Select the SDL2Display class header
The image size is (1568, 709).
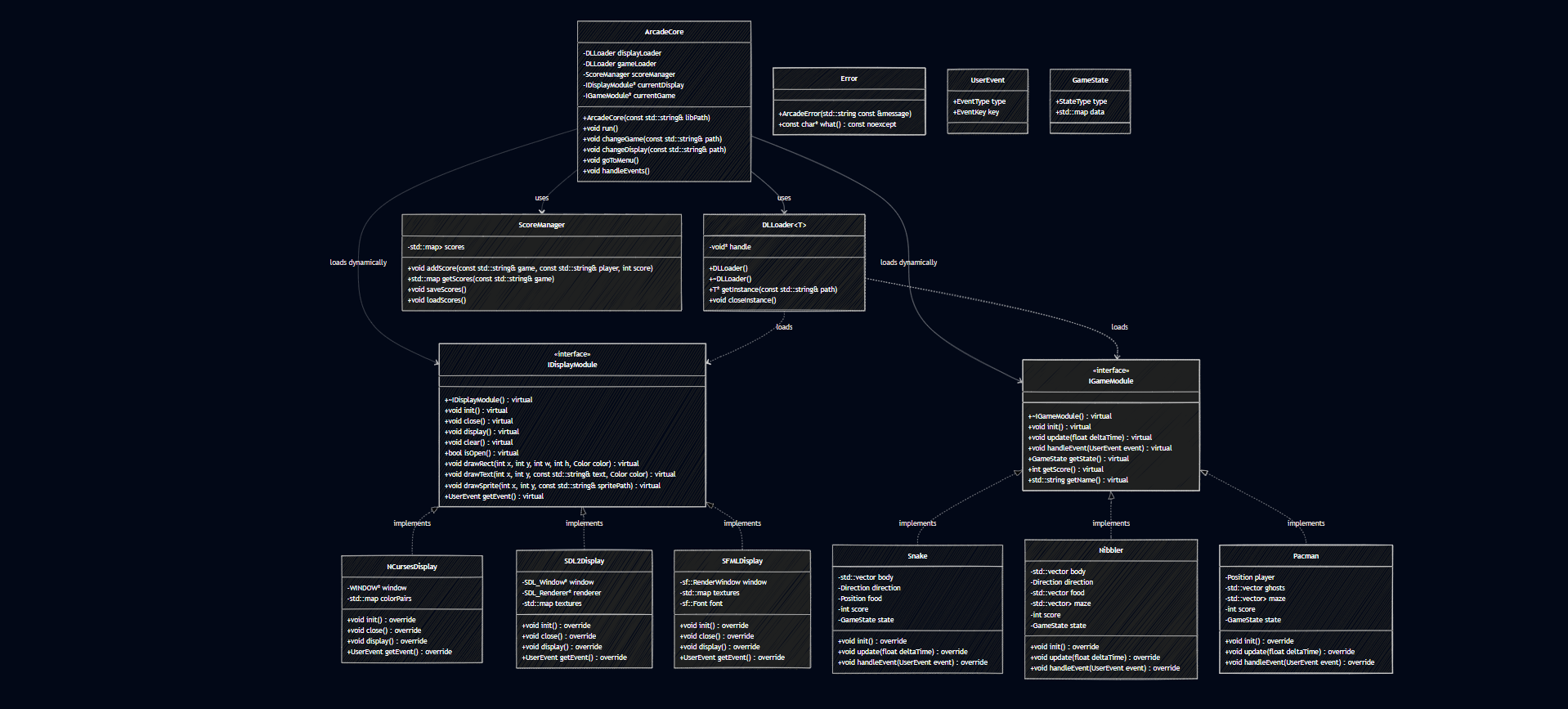pos(584,561)
